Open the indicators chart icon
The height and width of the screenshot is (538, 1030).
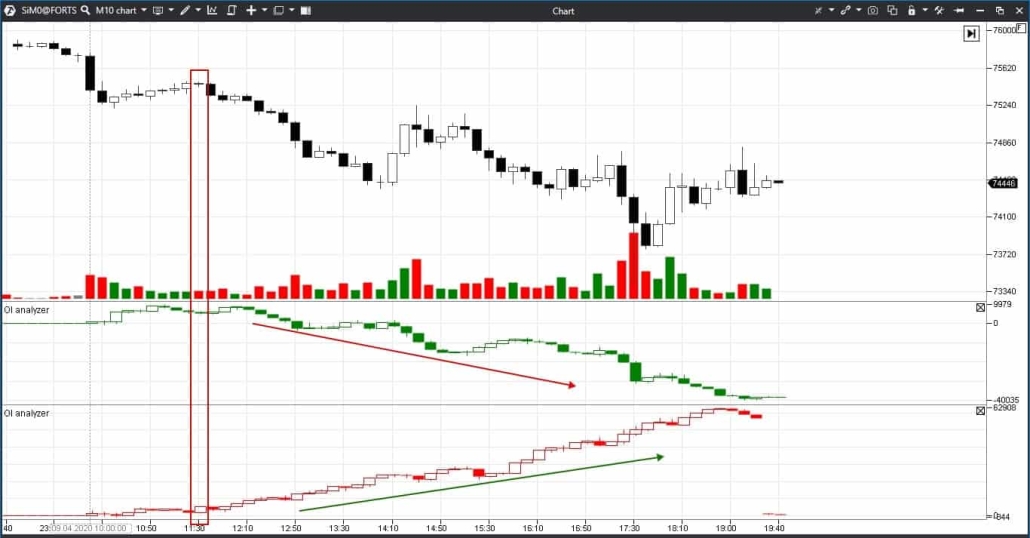pos(213,10)
